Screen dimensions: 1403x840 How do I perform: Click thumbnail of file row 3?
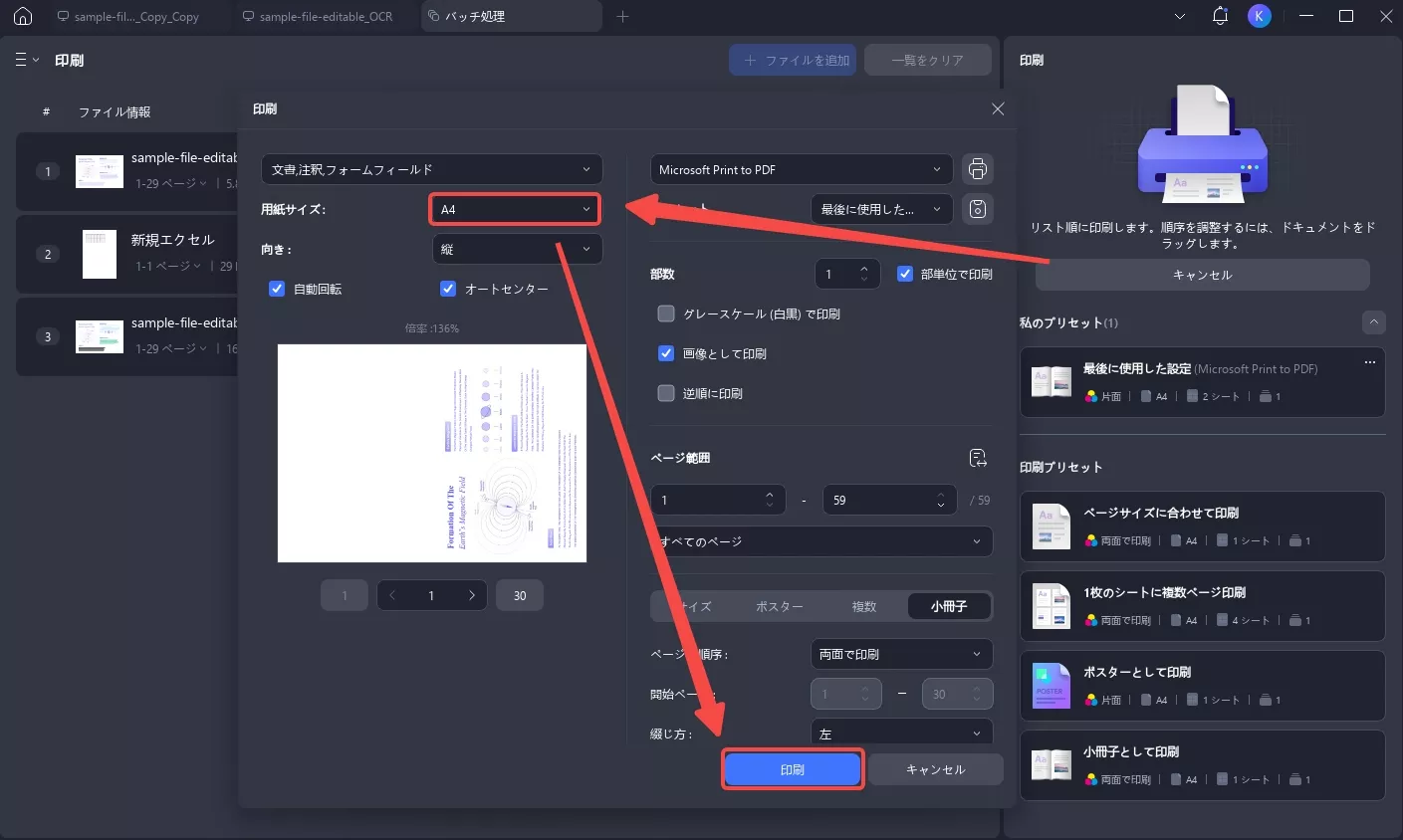click(100, 336)
